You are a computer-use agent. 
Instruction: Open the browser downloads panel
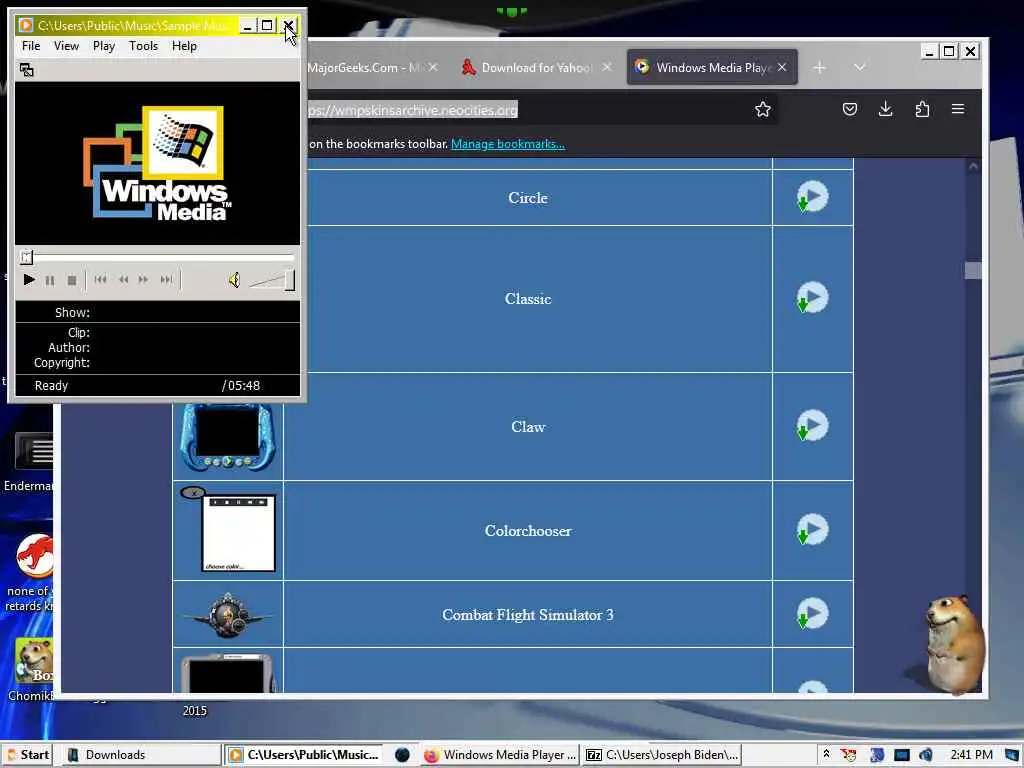(x=886, y=109)
